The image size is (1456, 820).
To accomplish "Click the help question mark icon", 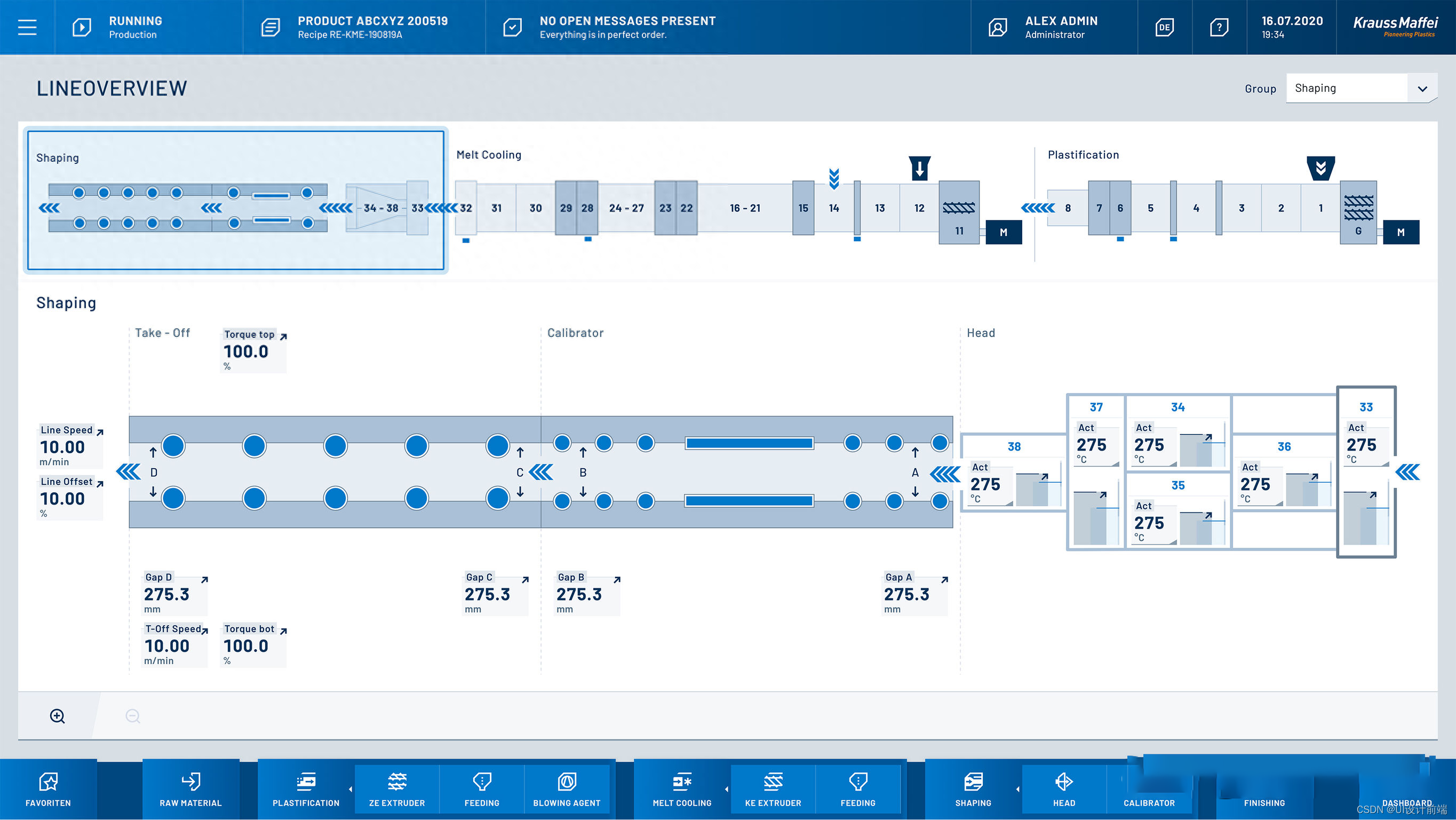I will pos(1219,27).
